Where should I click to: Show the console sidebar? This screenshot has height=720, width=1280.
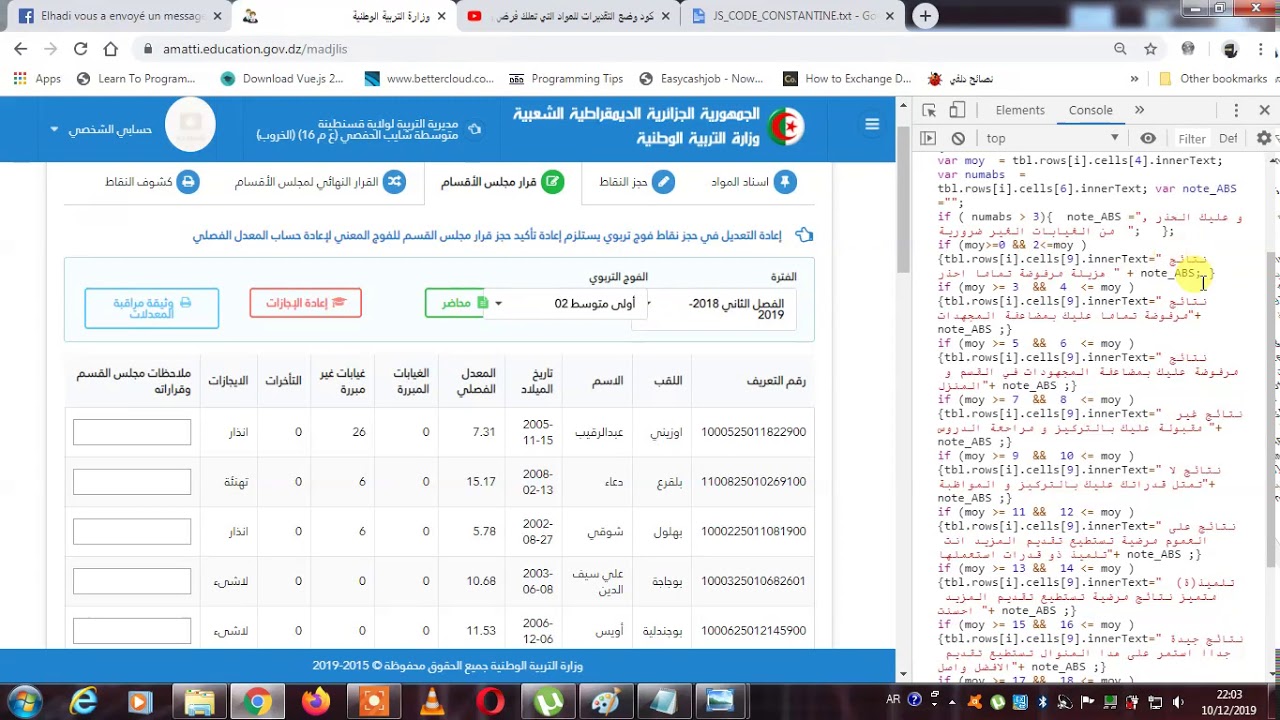click(928, 138)
